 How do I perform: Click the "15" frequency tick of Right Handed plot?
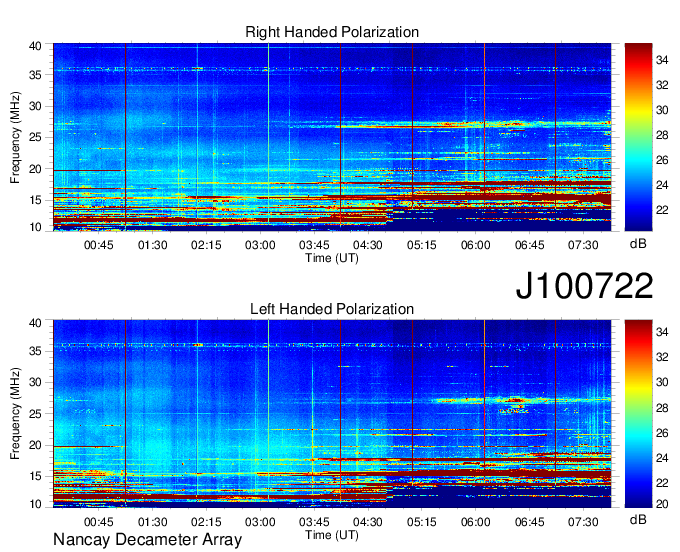pyautogui.click(x=35, y=200)
